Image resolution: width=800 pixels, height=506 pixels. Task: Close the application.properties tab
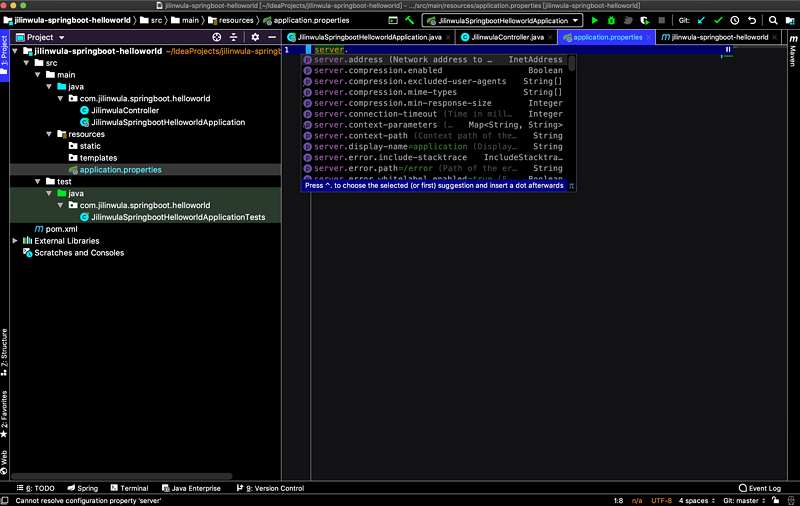tap(649, 37)
